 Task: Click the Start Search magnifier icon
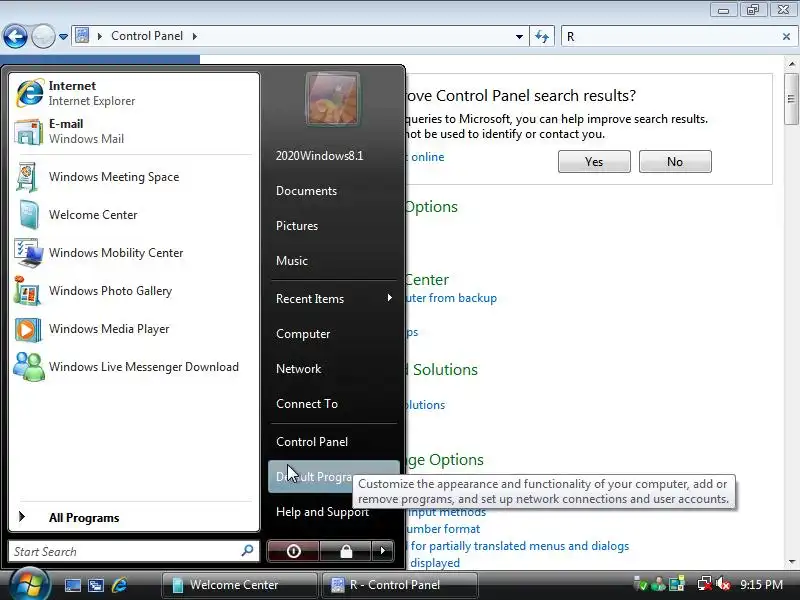click(247, 551)
